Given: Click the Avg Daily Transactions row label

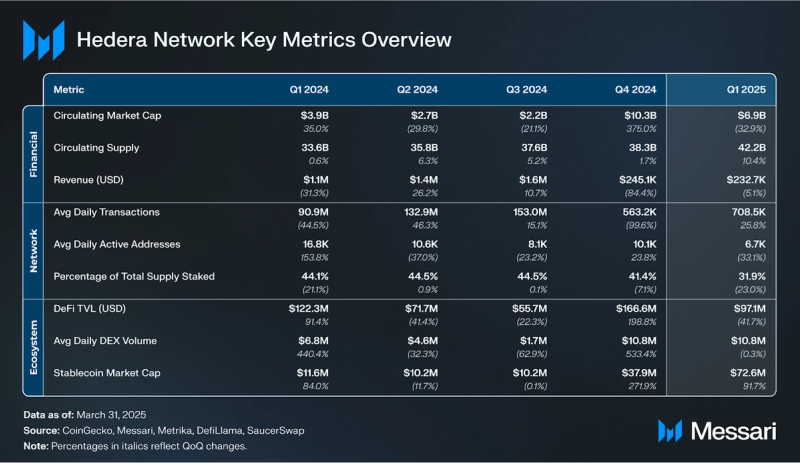Looking at the screenshot, I should click(x=106, y=212).
